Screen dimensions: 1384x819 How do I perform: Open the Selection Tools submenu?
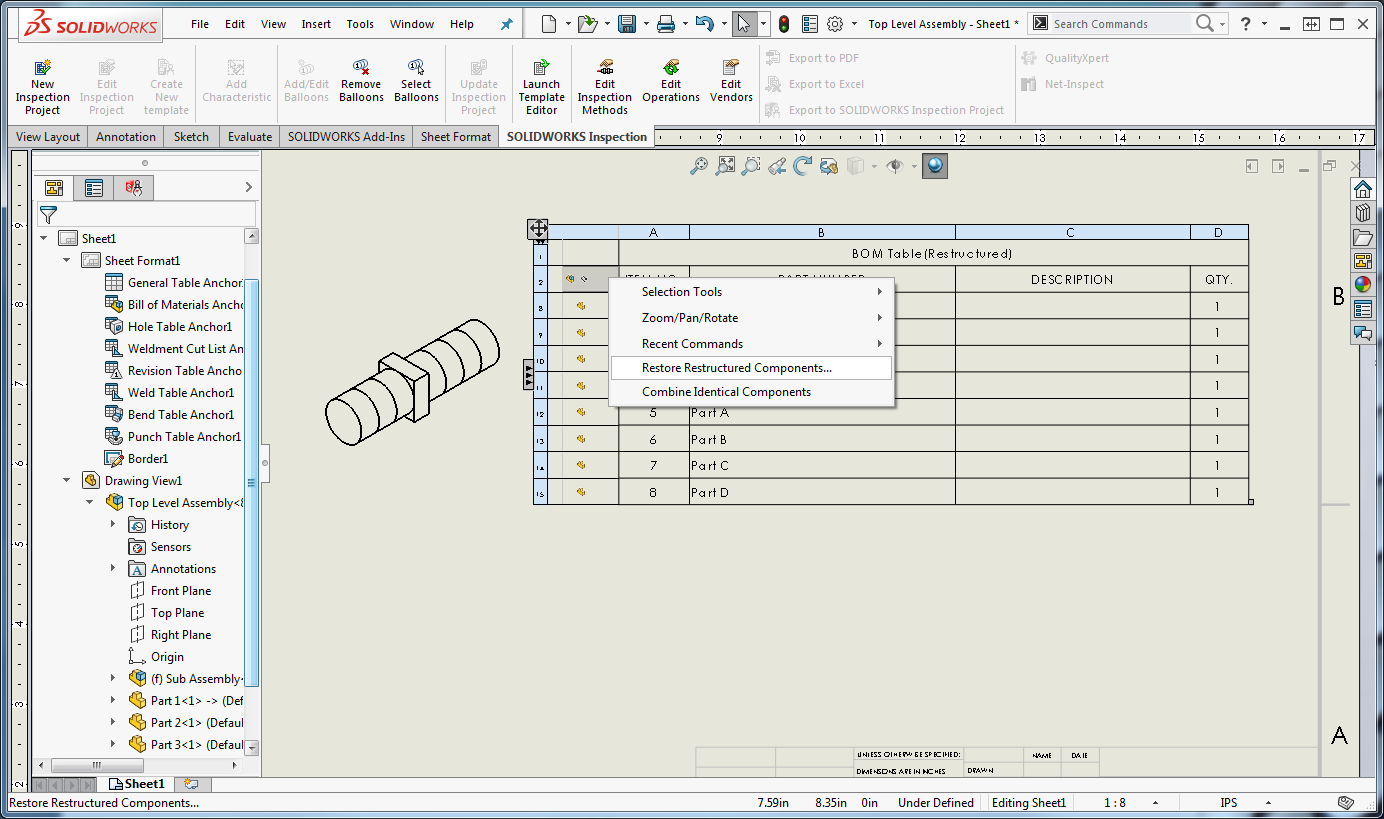coord(751,291)
